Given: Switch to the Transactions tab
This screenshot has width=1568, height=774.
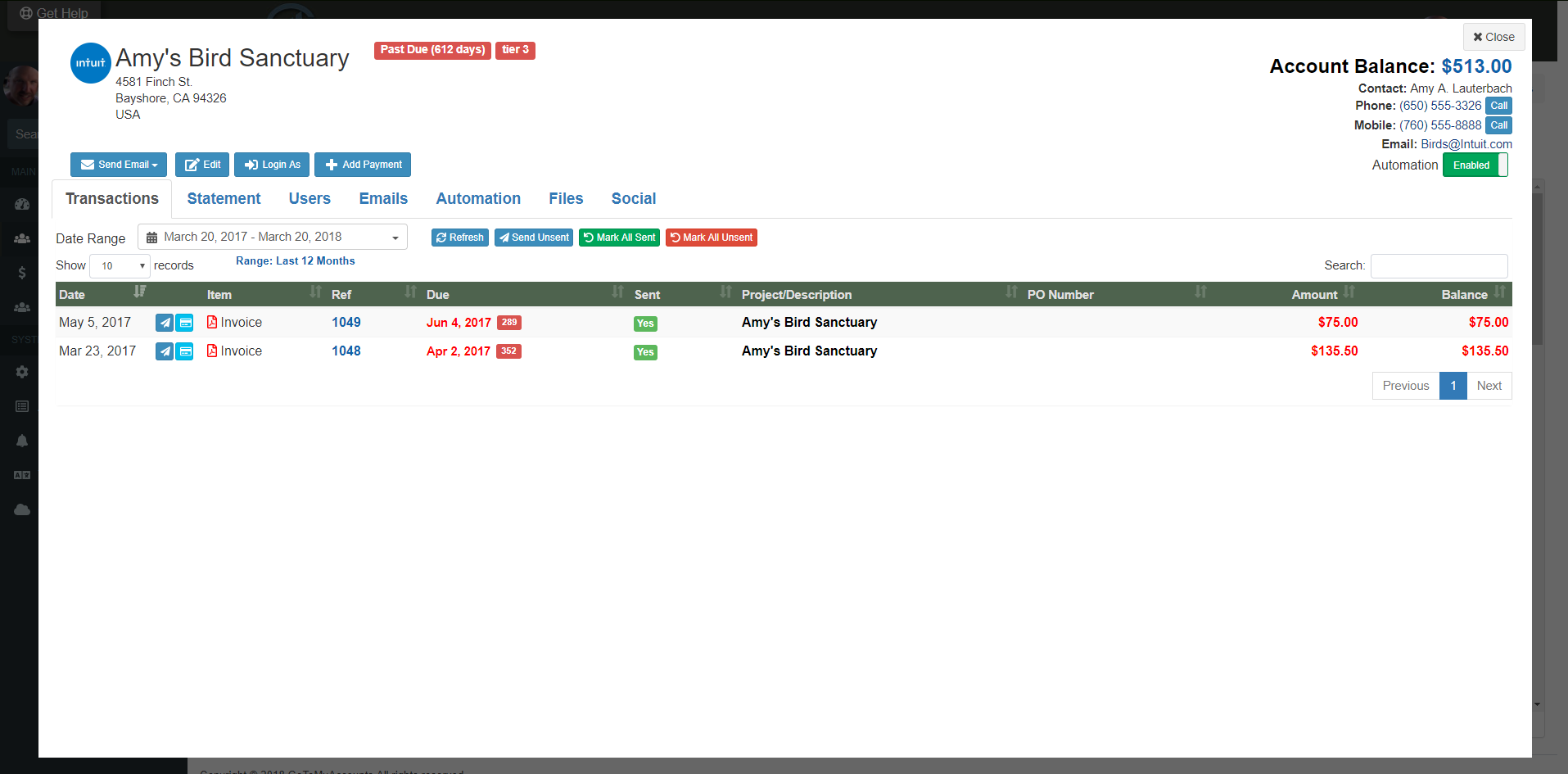Looking at the screenshot, I should (x=112, y=198).
